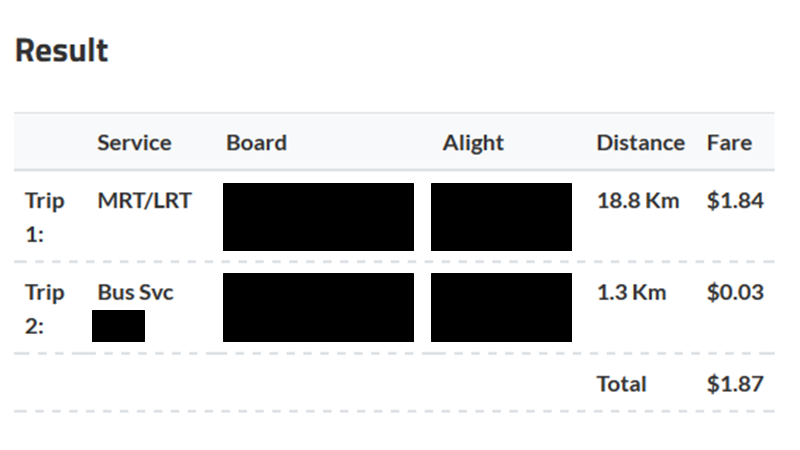The height and width of the screenshot is (450, 800).
Task: Click the $1.84 fare value
Action: (735, 201)
